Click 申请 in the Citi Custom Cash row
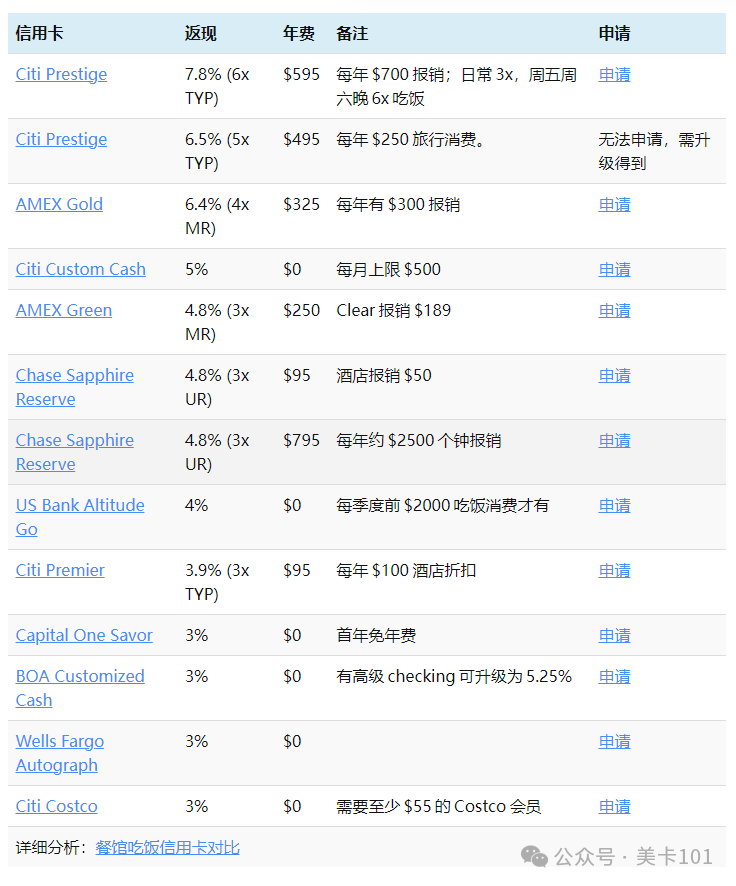The image size is (736, 886). point(615,270)
